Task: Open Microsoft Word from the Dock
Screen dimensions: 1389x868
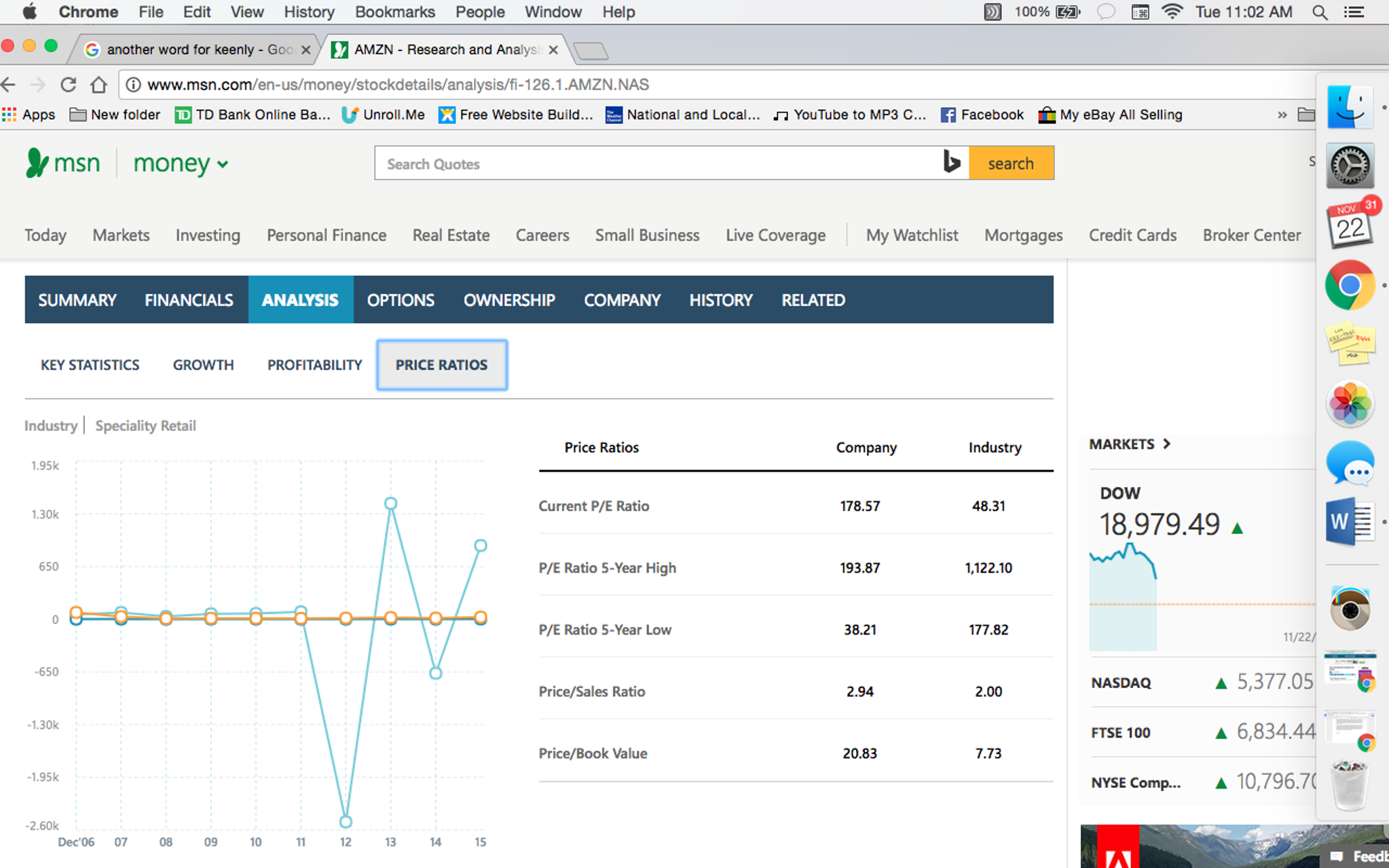Action: (1350, 522)
